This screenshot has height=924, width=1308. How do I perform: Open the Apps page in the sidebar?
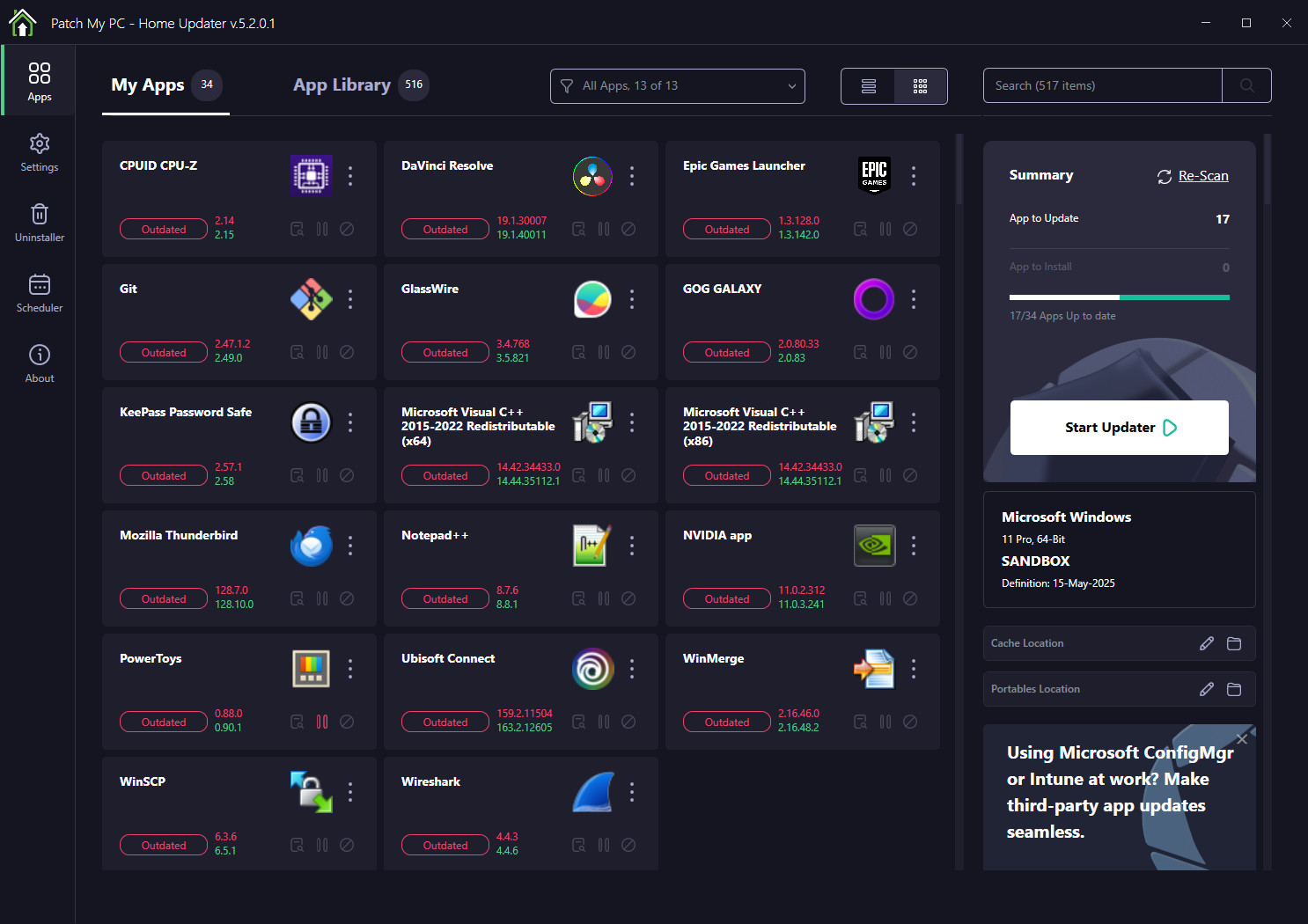point(40,81)
